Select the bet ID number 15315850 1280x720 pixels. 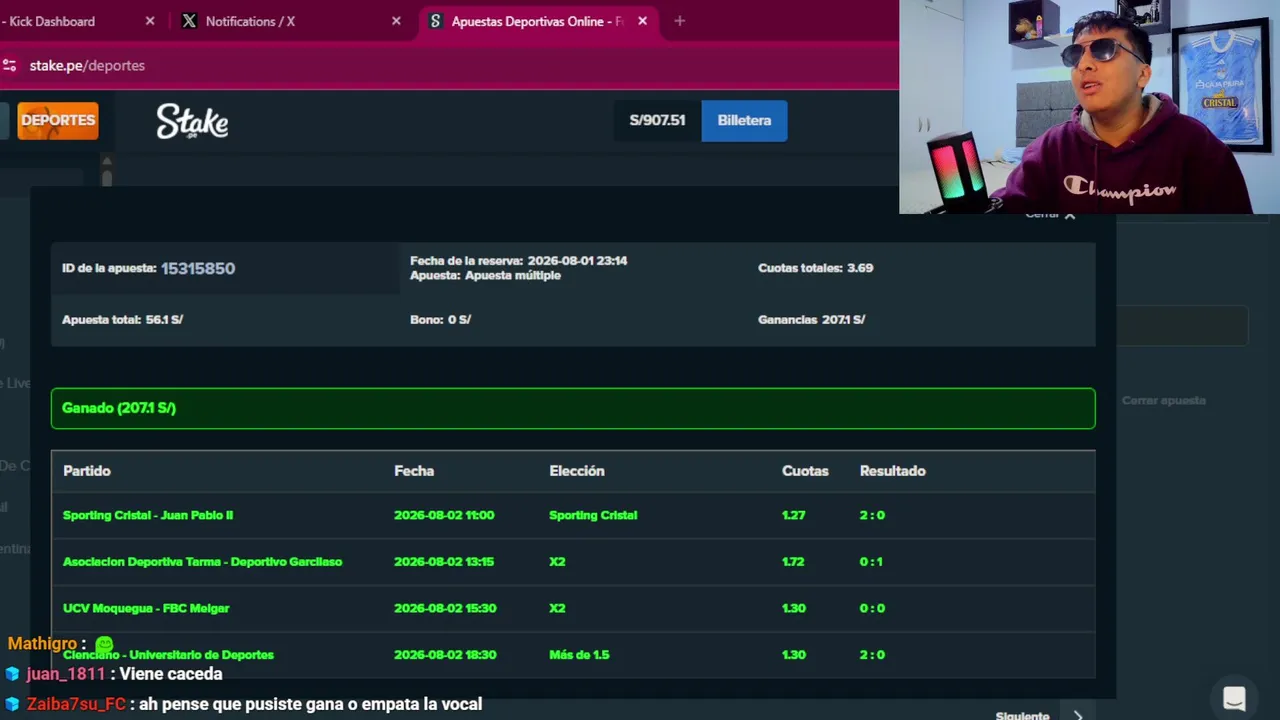[x=198, y=268]
